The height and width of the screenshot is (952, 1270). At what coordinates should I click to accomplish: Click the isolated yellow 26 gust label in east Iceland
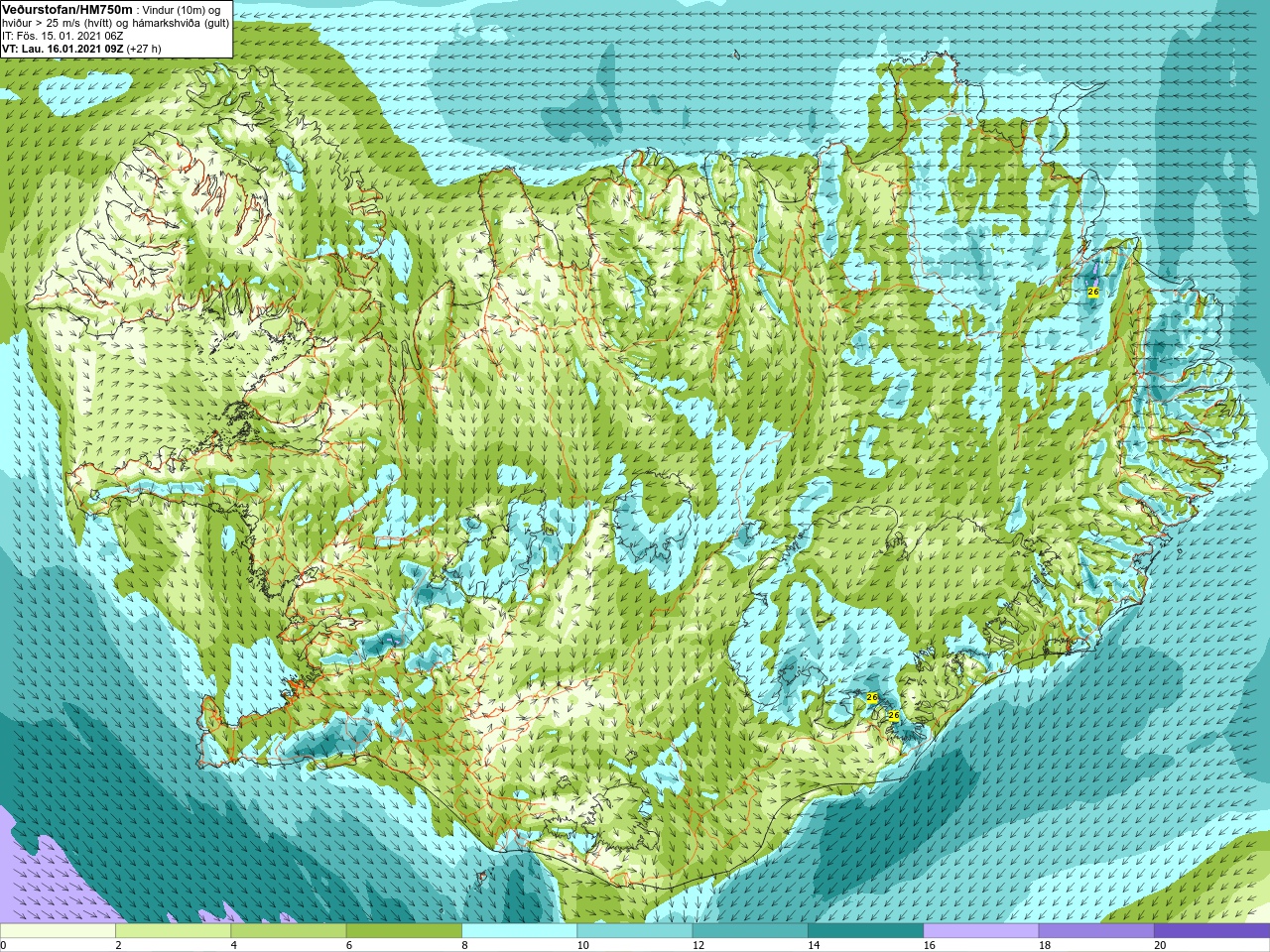pyautogui.click(x=1093, y=292)
